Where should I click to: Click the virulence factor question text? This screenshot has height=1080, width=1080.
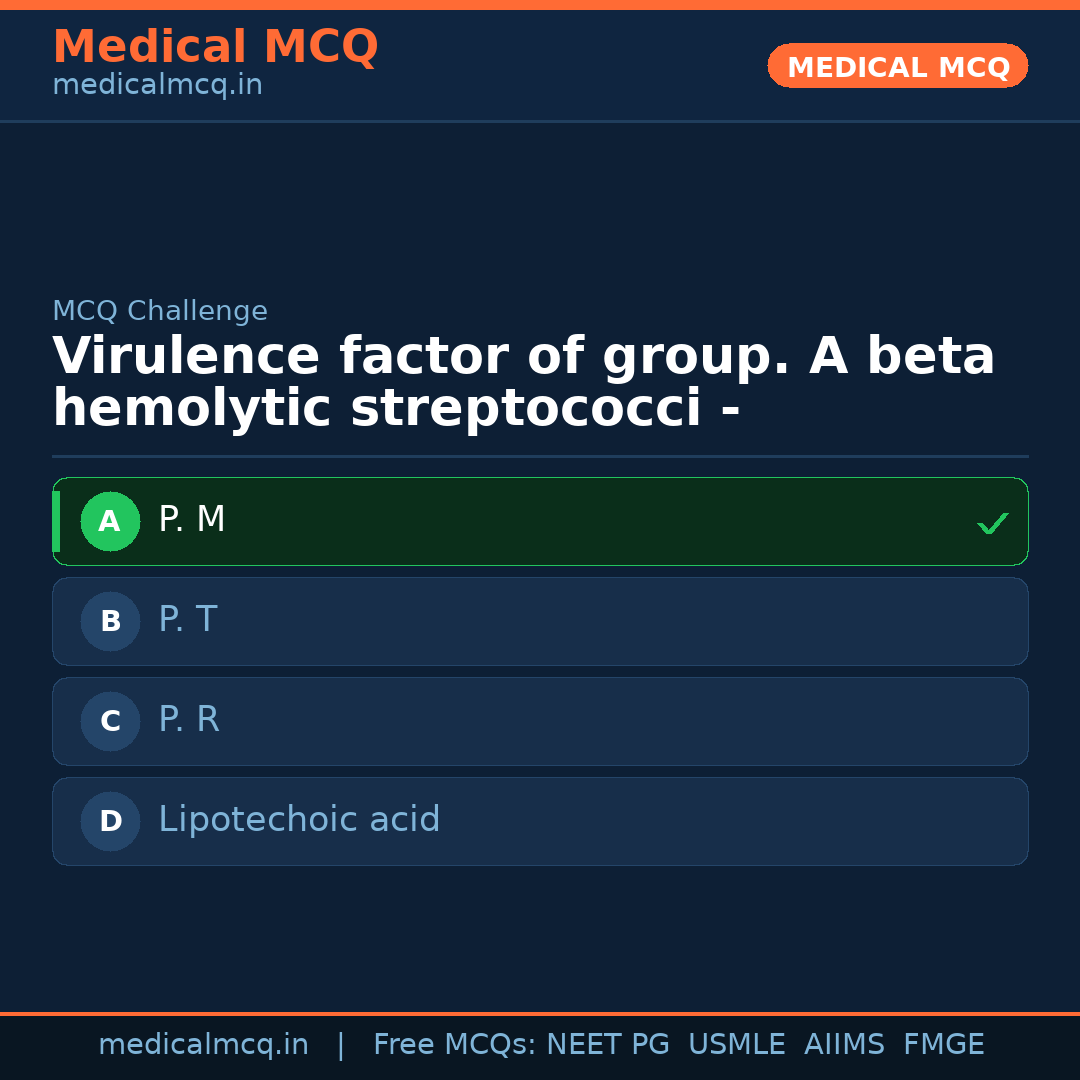523,383
